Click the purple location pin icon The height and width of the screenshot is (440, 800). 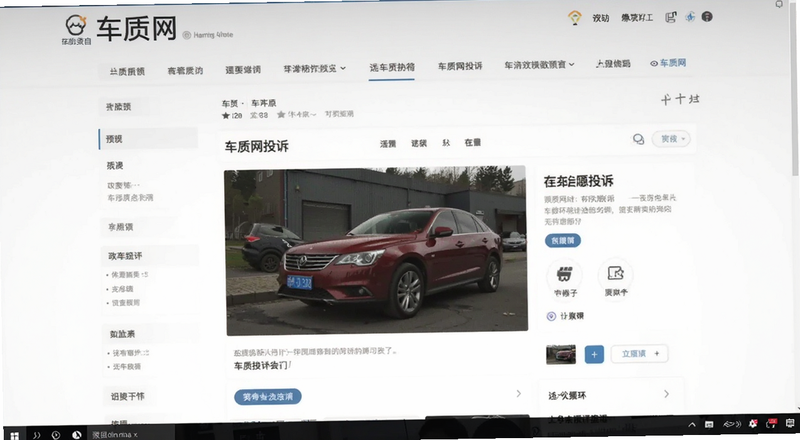tap(551, 316)
